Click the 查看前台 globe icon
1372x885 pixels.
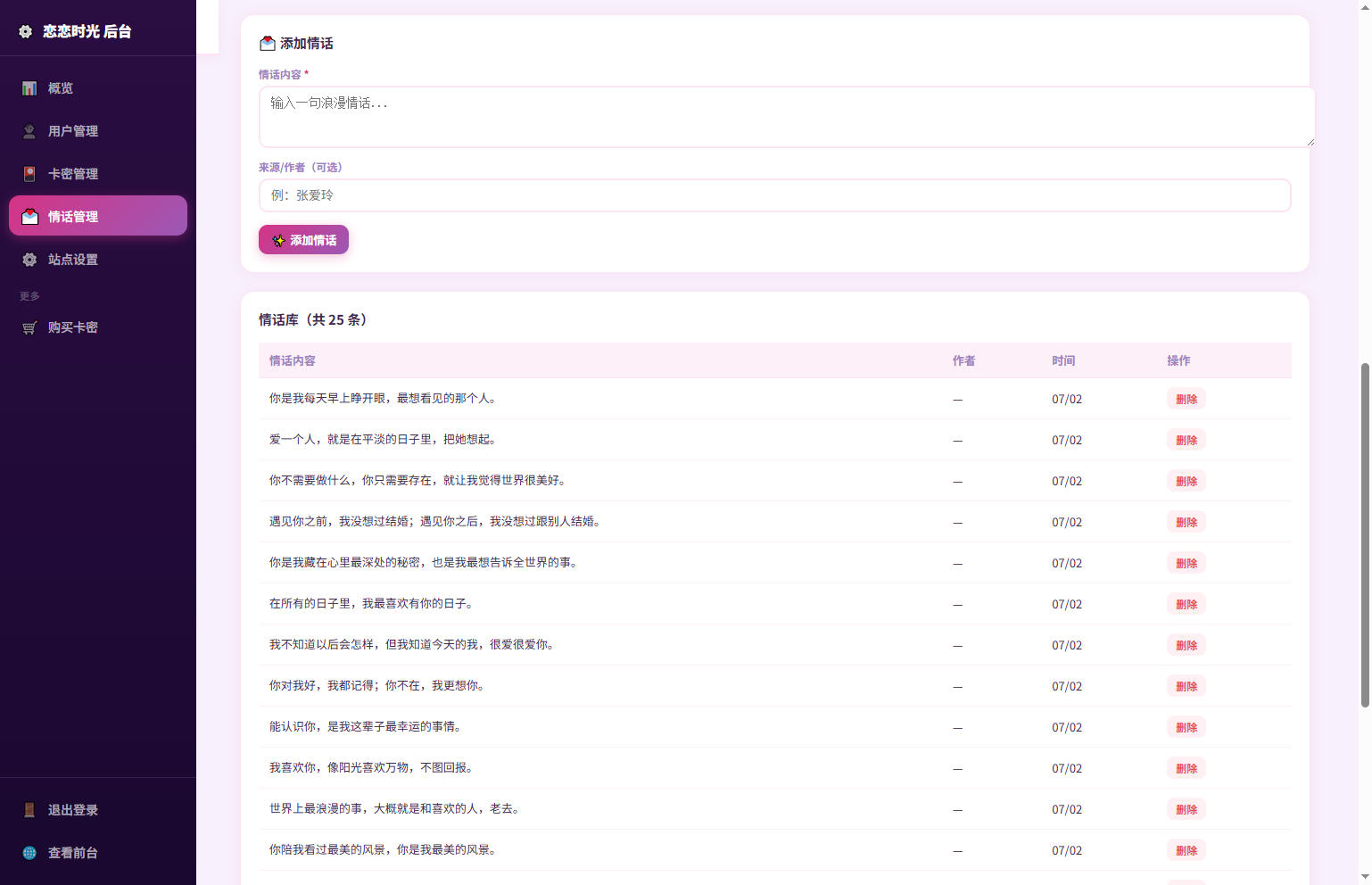pos(29,853)
